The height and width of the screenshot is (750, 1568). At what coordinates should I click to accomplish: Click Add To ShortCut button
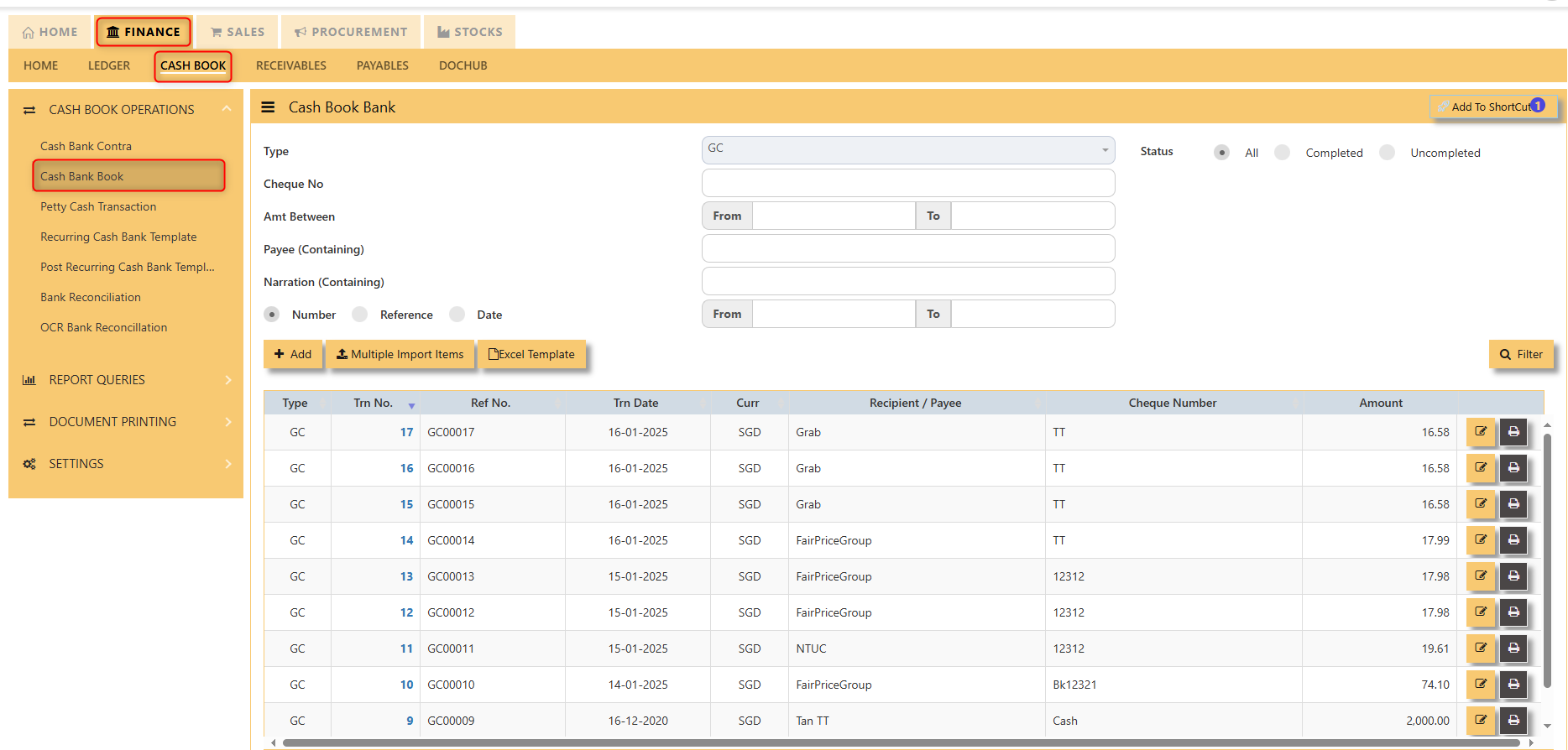point(1492,107)
